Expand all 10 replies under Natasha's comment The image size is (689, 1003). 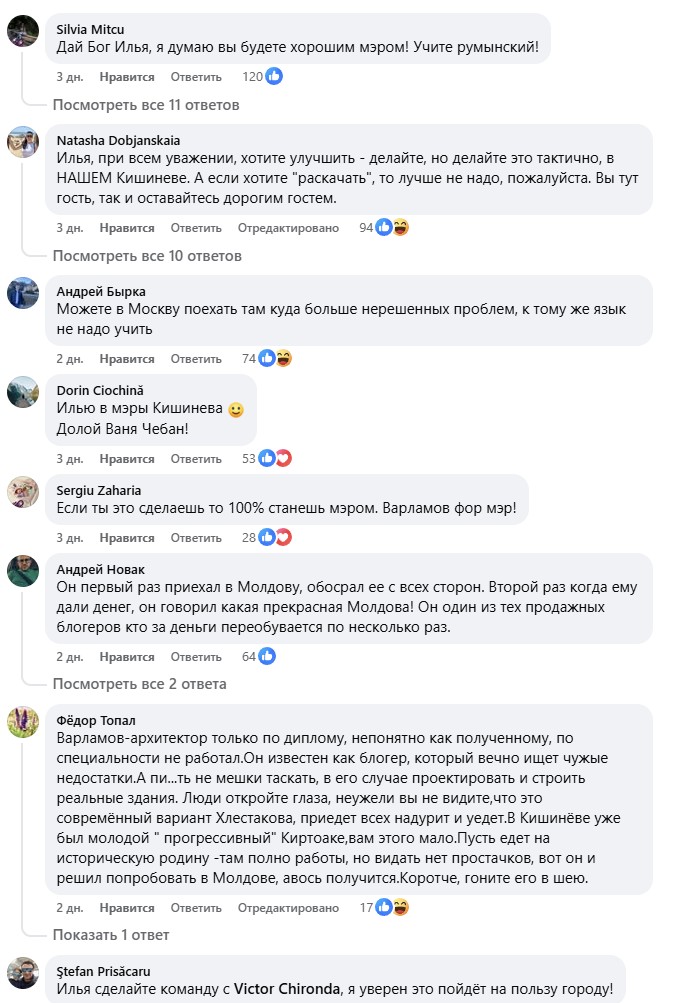[146, 255]
